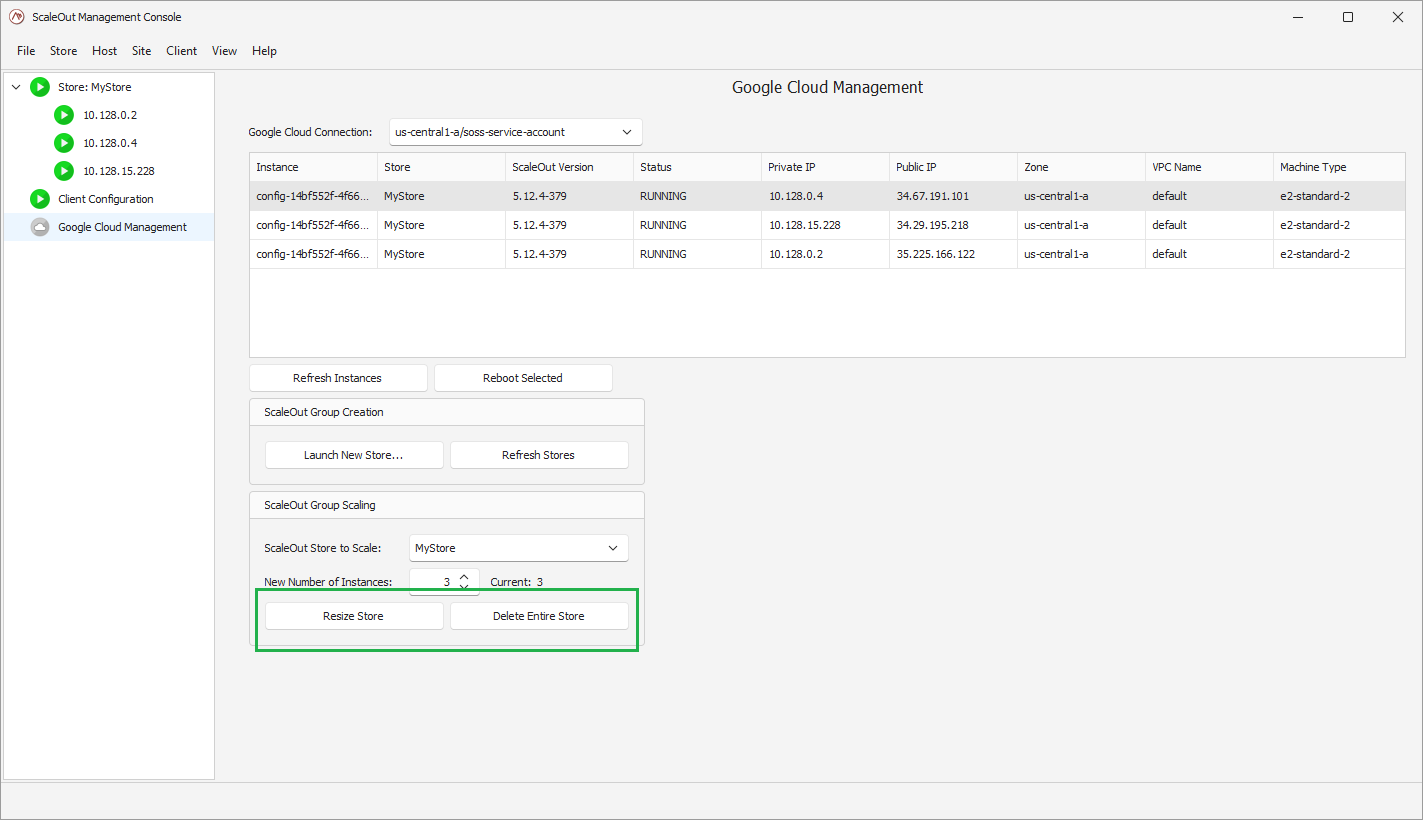Open the View menu
Viewport: 1423px width, 820px height.
point(224,51)
